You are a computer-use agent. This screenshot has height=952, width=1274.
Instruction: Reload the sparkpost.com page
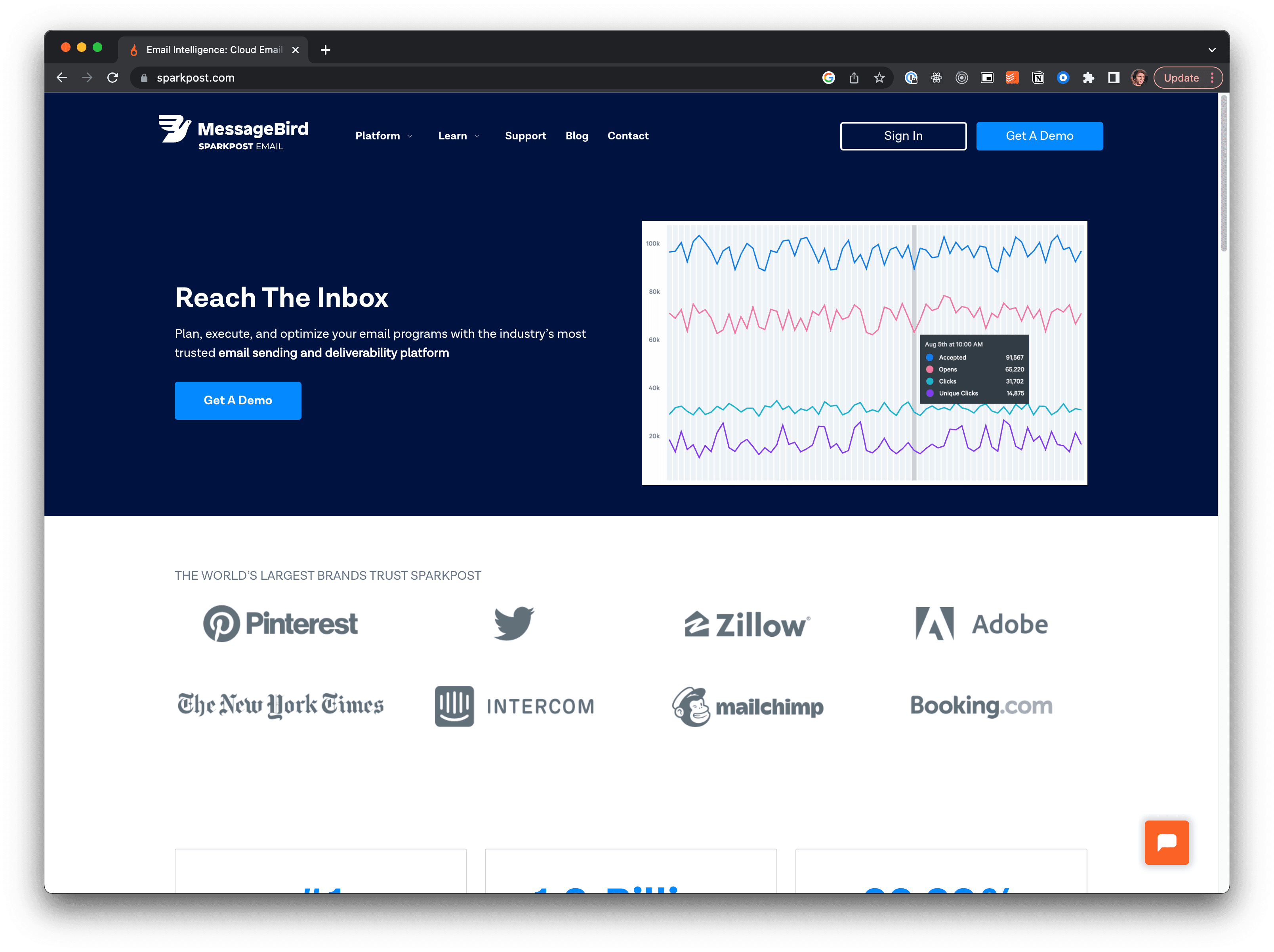[x=113, y=78]
